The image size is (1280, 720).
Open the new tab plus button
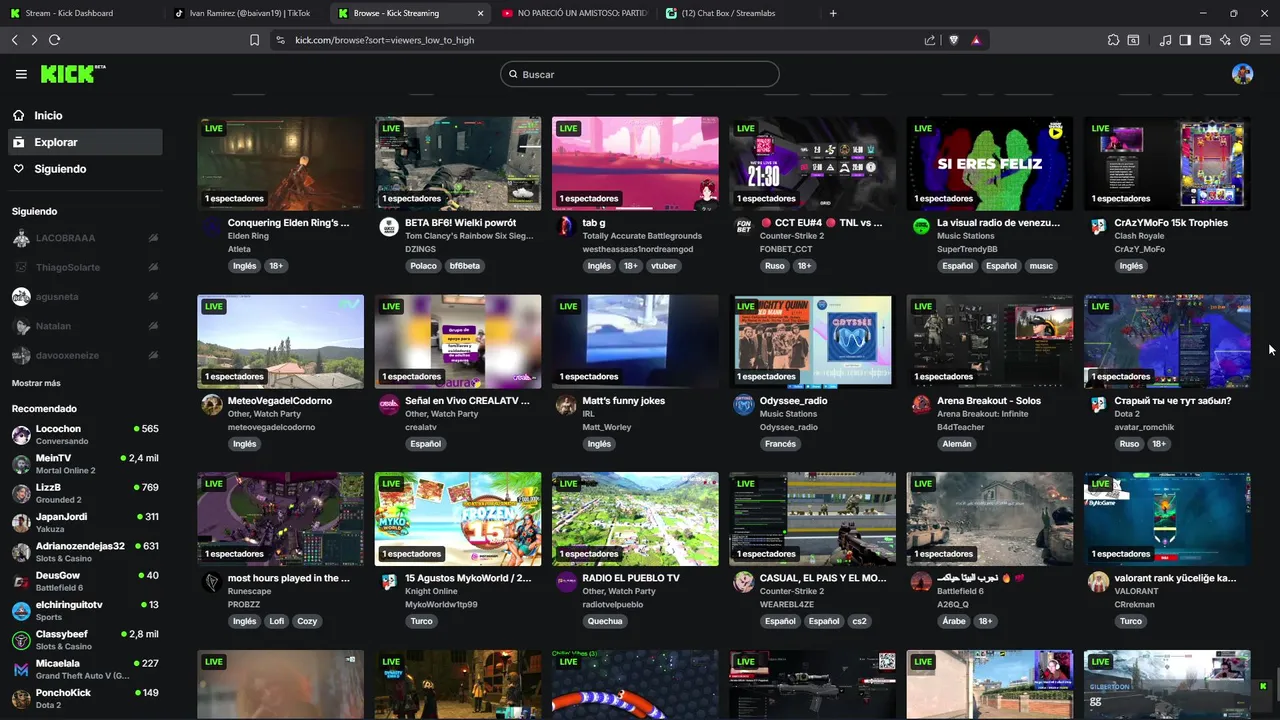click(x=833, y=13)
